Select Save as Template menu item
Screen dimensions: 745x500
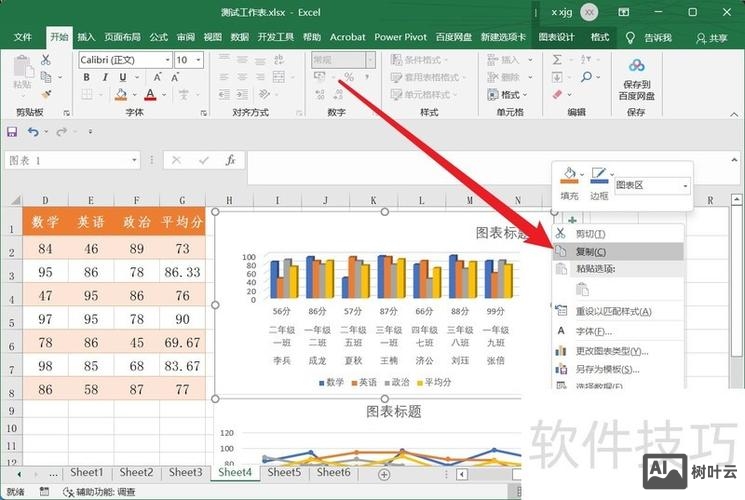click(x=618, y=369)
